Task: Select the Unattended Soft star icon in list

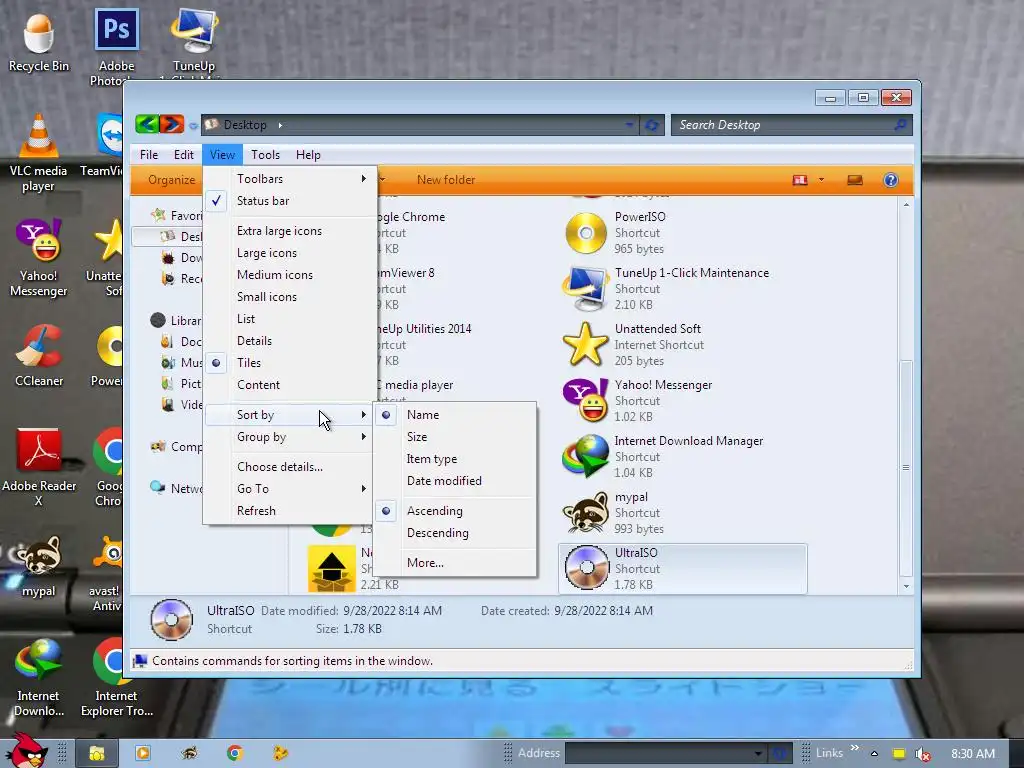Action: pyautogui.click(x=585, y=344)
